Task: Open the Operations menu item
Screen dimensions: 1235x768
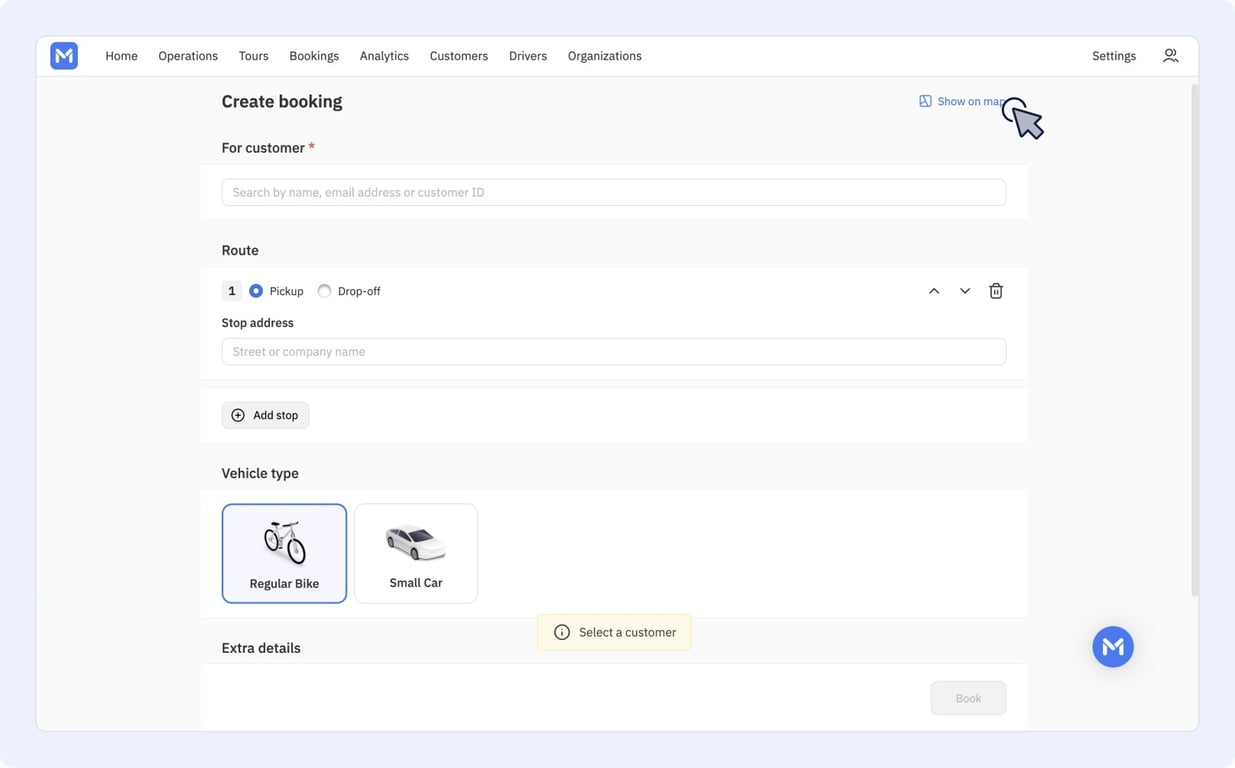Action: pos(188,56)
